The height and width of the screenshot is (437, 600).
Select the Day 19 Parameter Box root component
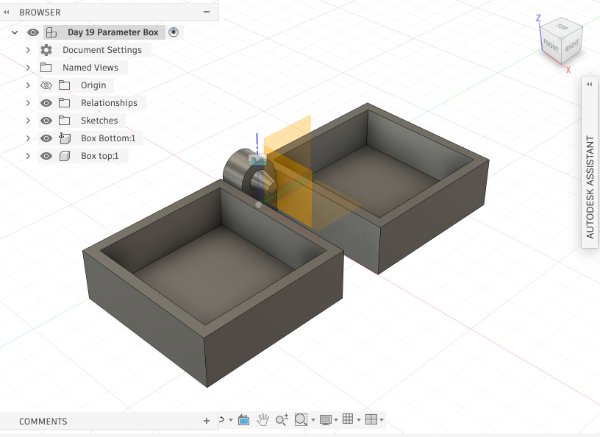tap(113, 33)
